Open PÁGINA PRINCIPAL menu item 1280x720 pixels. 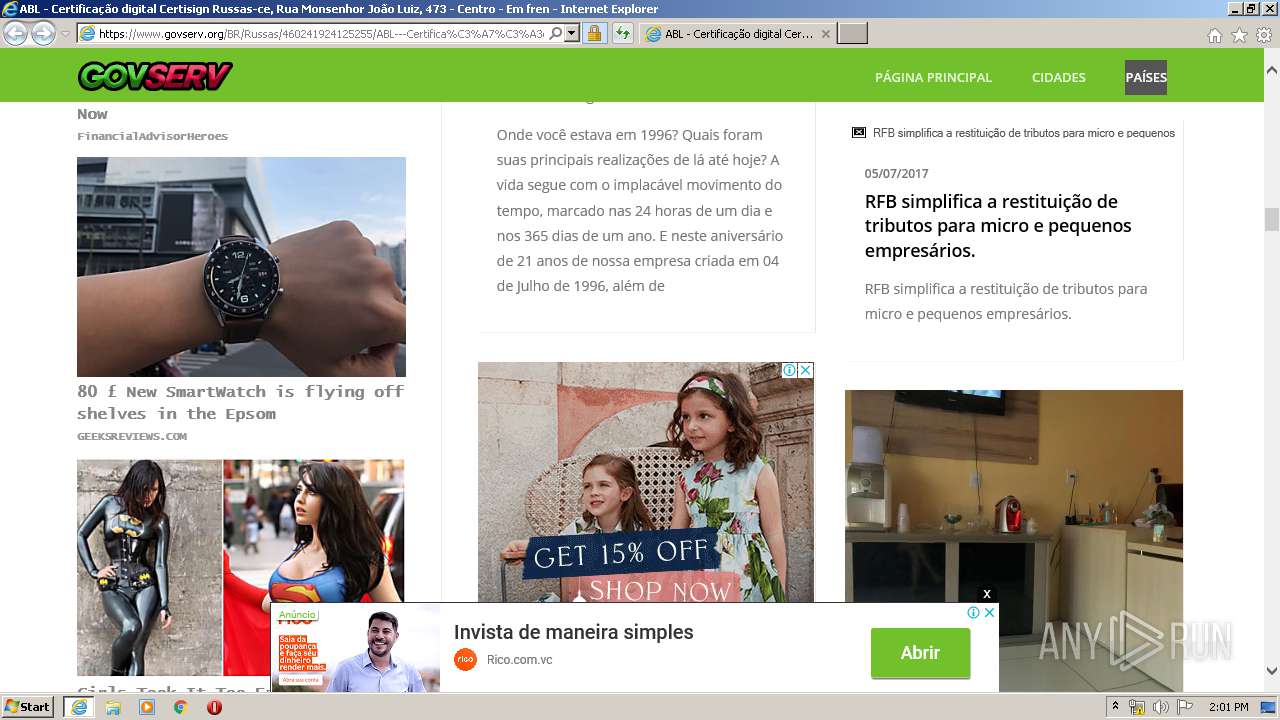933,77
